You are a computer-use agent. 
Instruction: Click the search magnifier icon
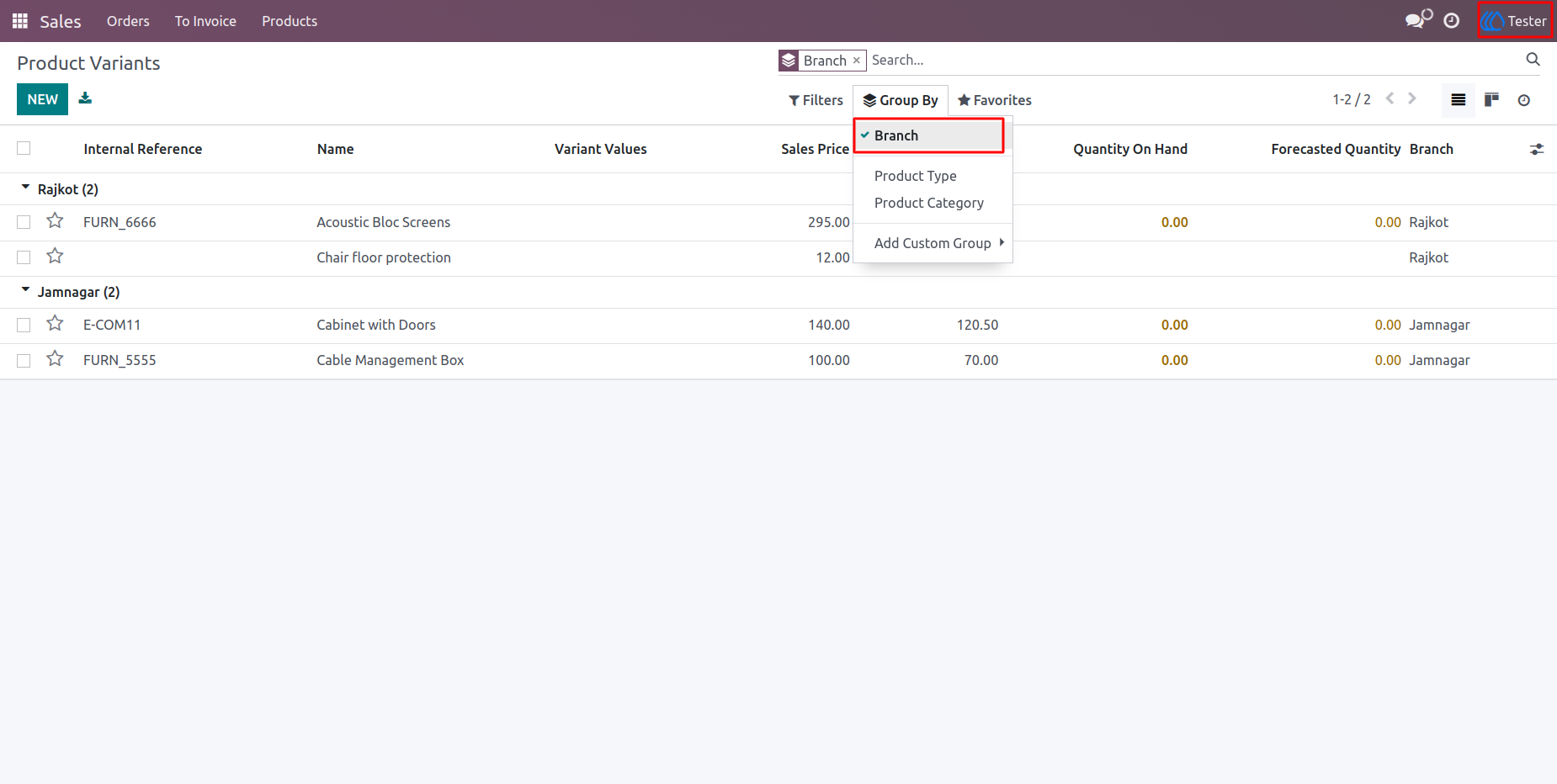(x=1533, y=60)
